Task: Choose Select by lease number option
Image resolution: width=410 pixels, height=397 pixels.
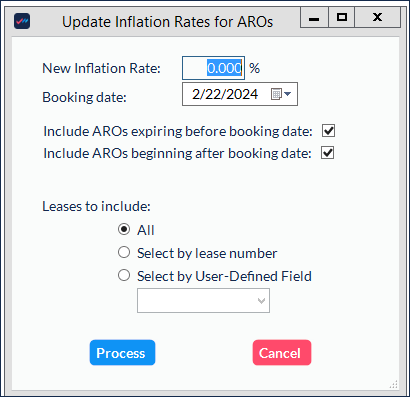Action: pos(124,252)
